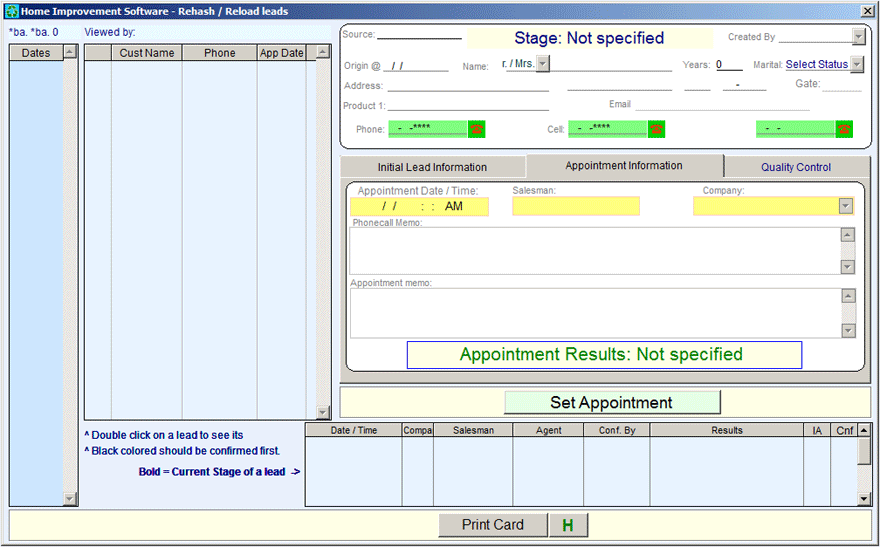Viewport: 880px width, 547px height.
Task: Click the application icon in title bar
Action: (11, 11)
